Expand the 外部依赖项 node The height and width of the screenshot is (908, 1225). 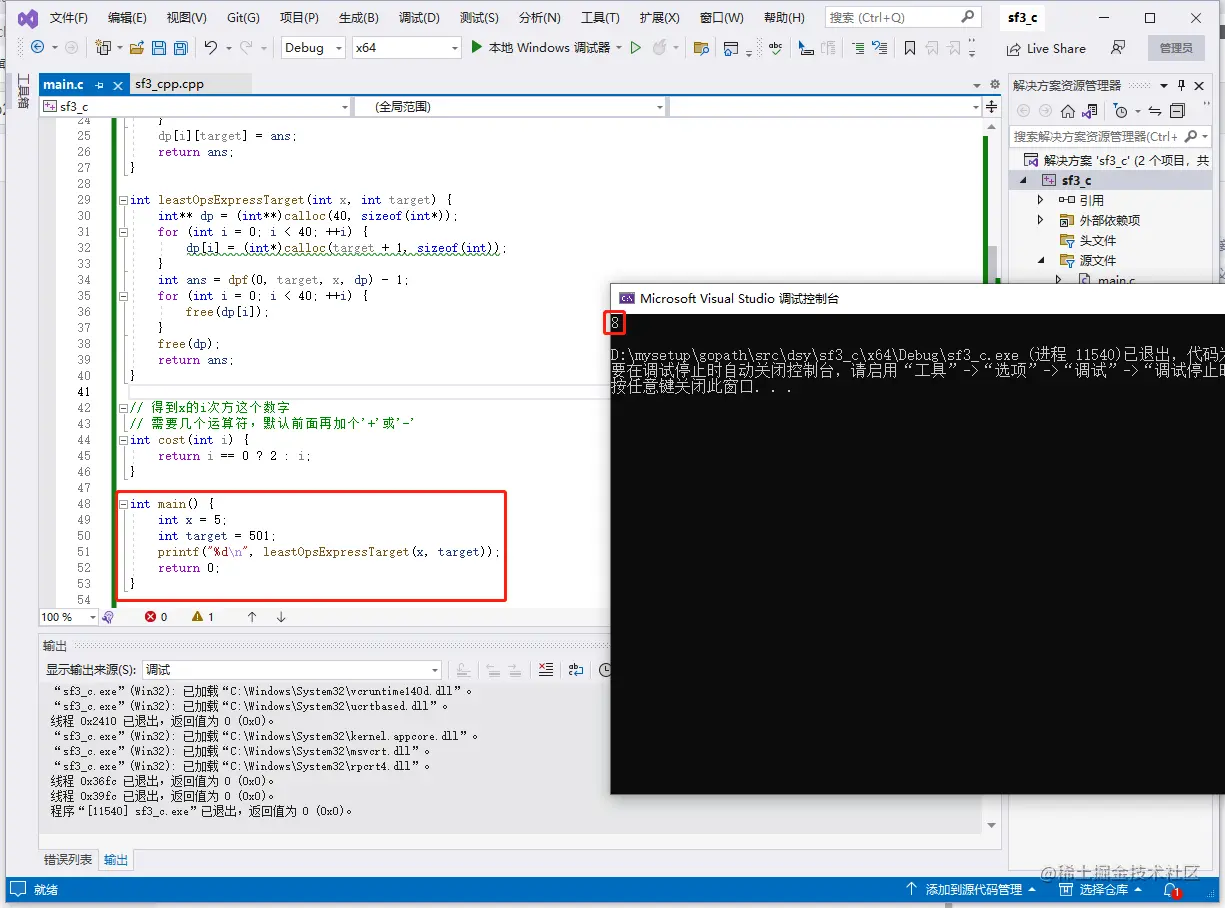1040,220
